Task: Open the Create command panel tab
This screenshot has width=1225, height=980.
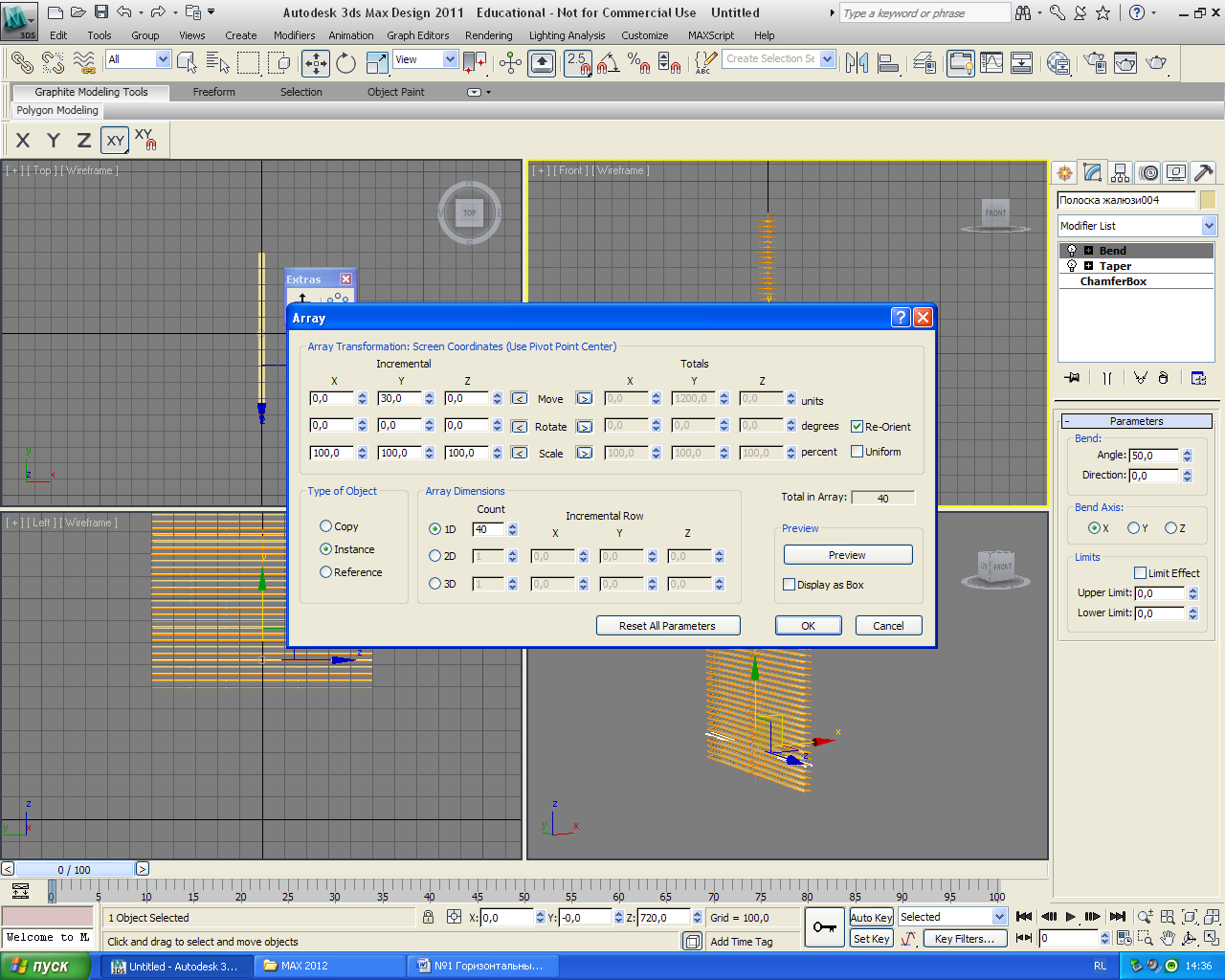Action: tap(1064, 172)
